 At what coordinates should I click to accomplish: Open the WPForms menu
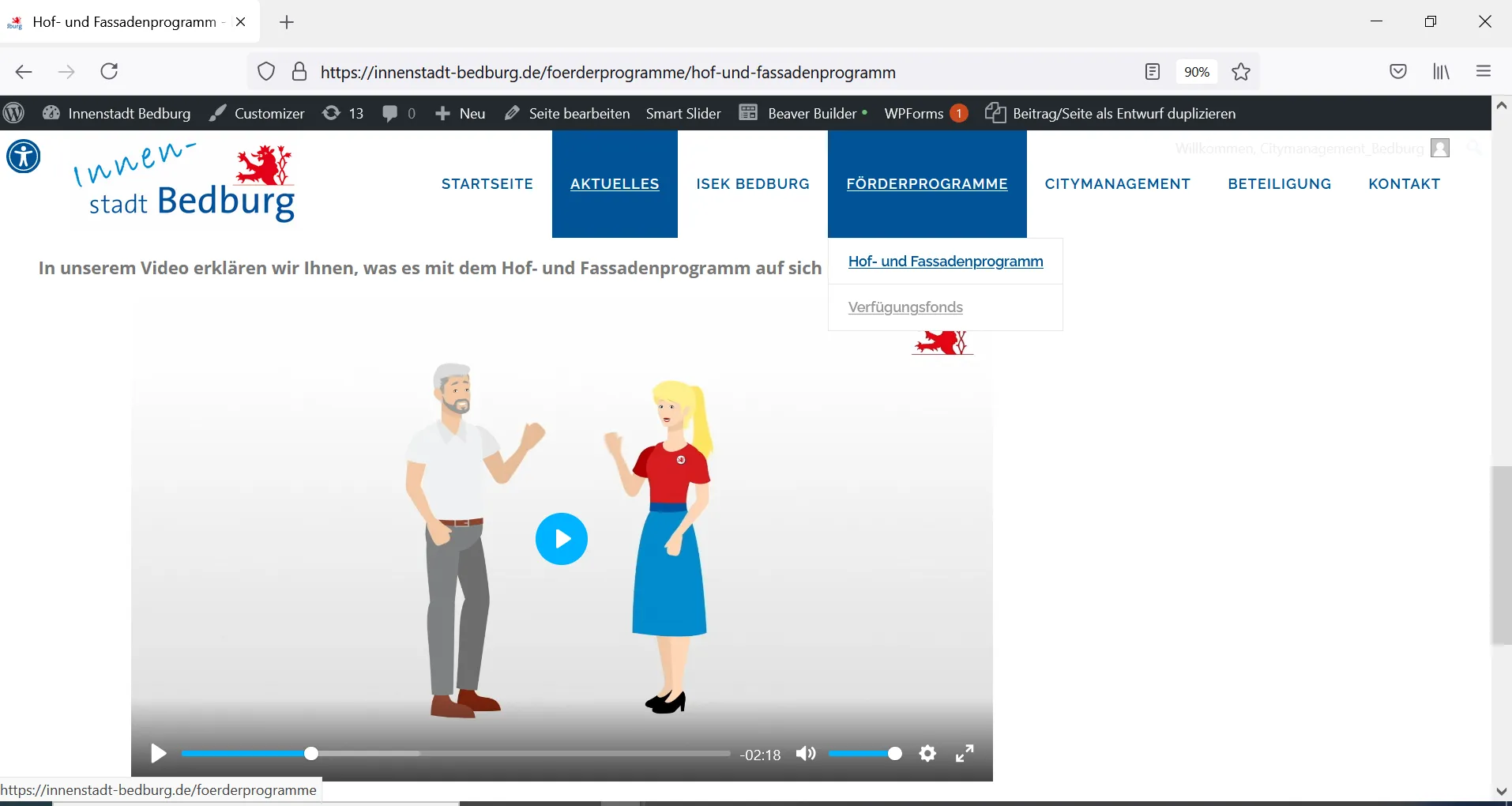926,114
